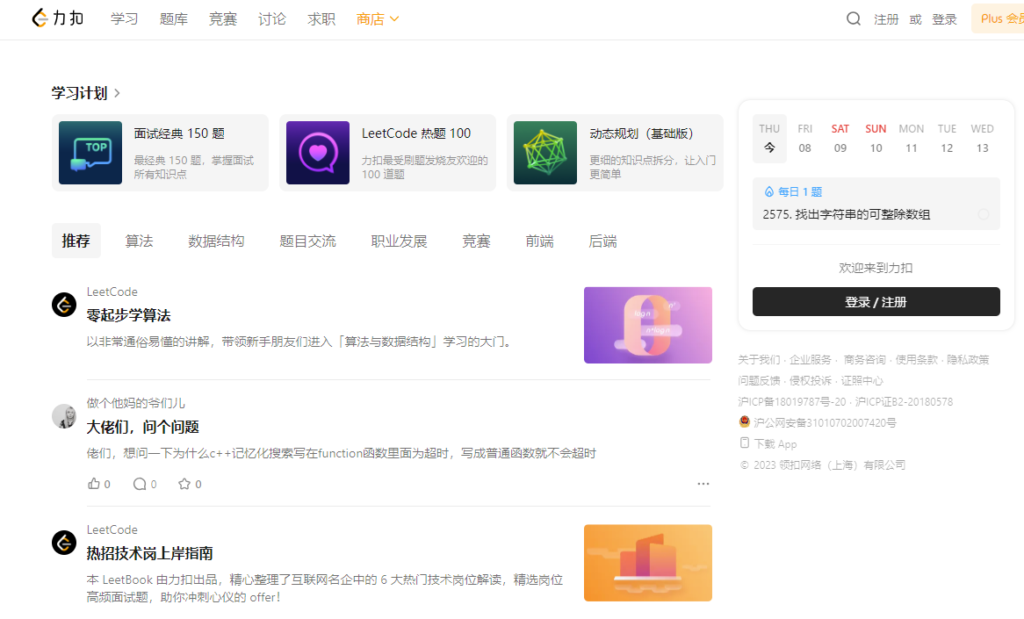Switch to the 前端 tab
1024x619 pixels.
[x=539, y=241]
